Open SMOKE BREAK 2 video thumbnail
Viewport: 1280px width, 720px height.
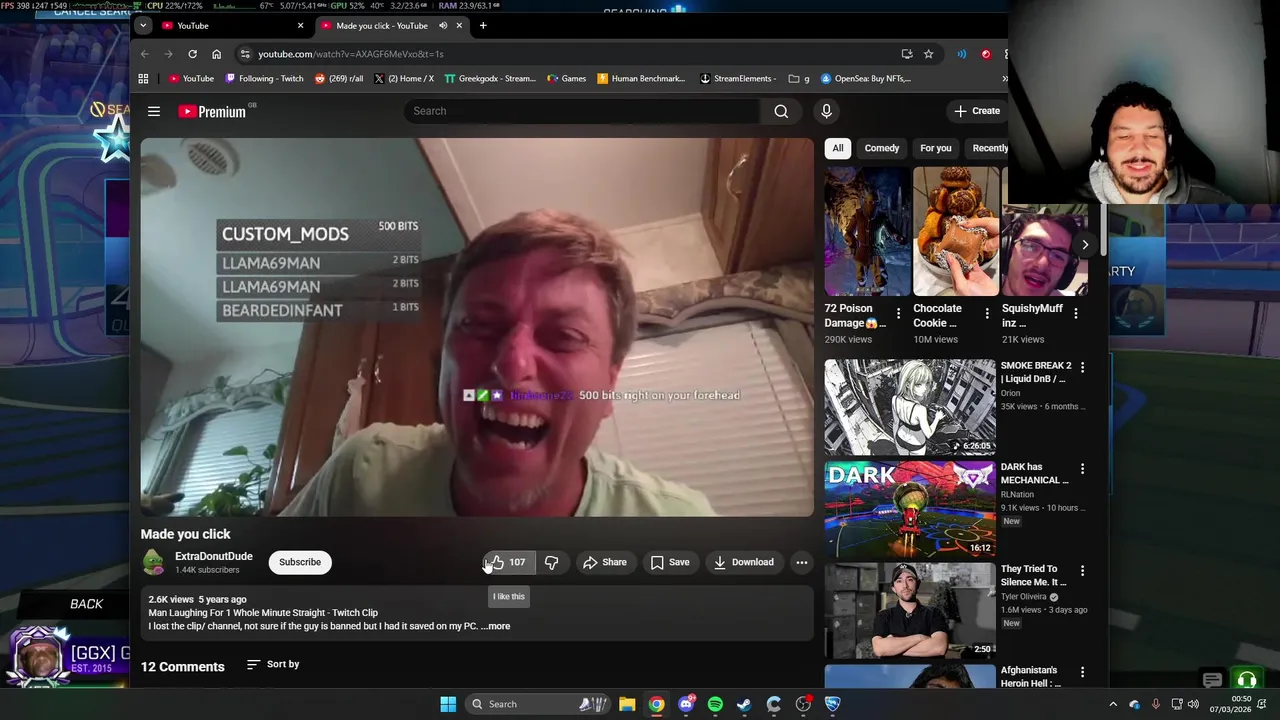(910, 407)
